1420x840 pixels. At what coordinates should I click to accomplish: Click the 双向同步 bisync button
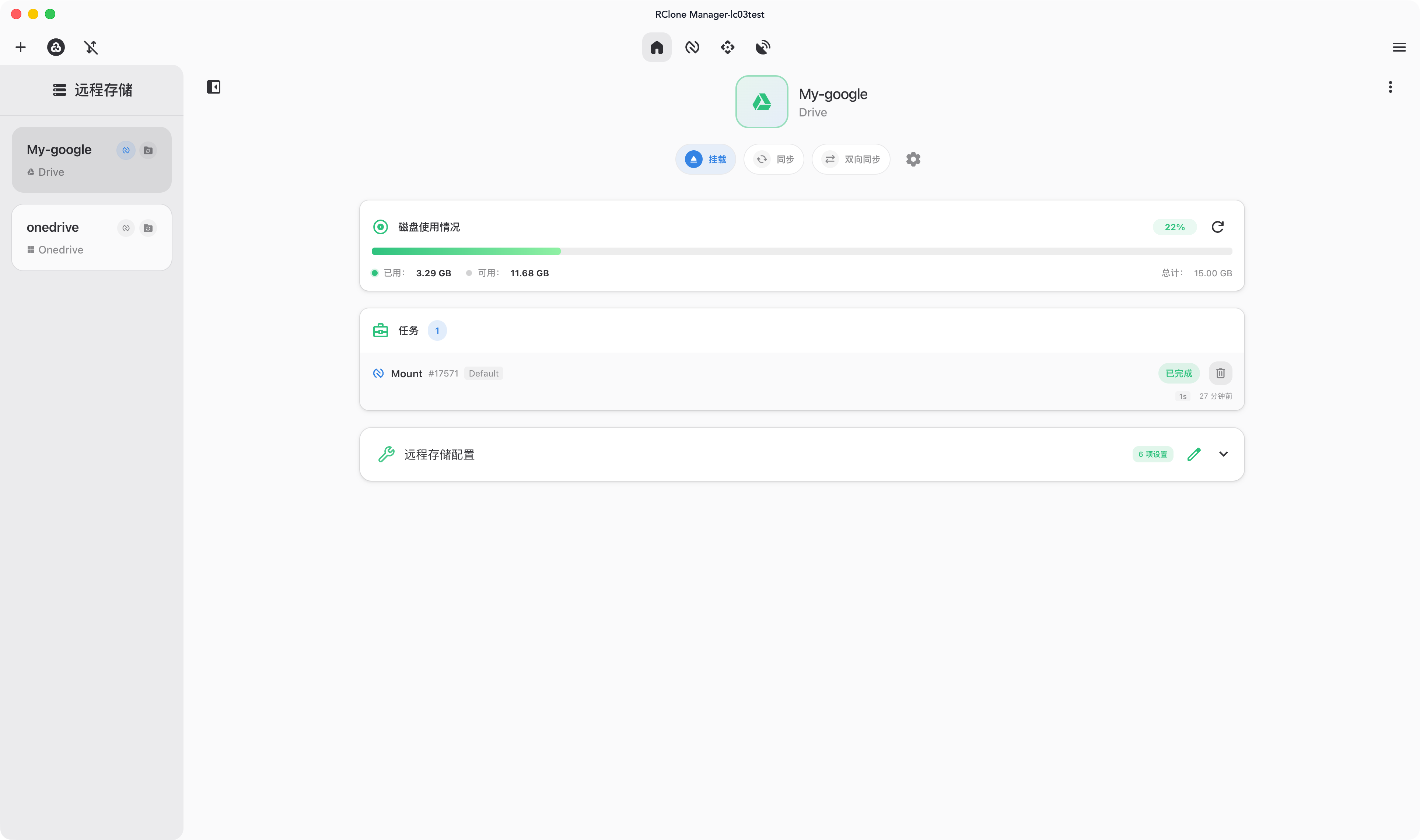[851, 159]
